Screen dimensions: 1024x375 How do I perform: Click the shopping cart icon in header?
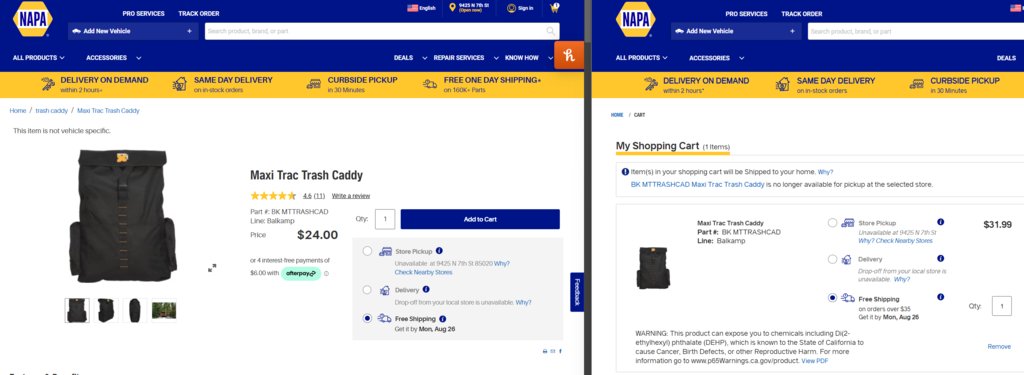(x=554, y=8)
